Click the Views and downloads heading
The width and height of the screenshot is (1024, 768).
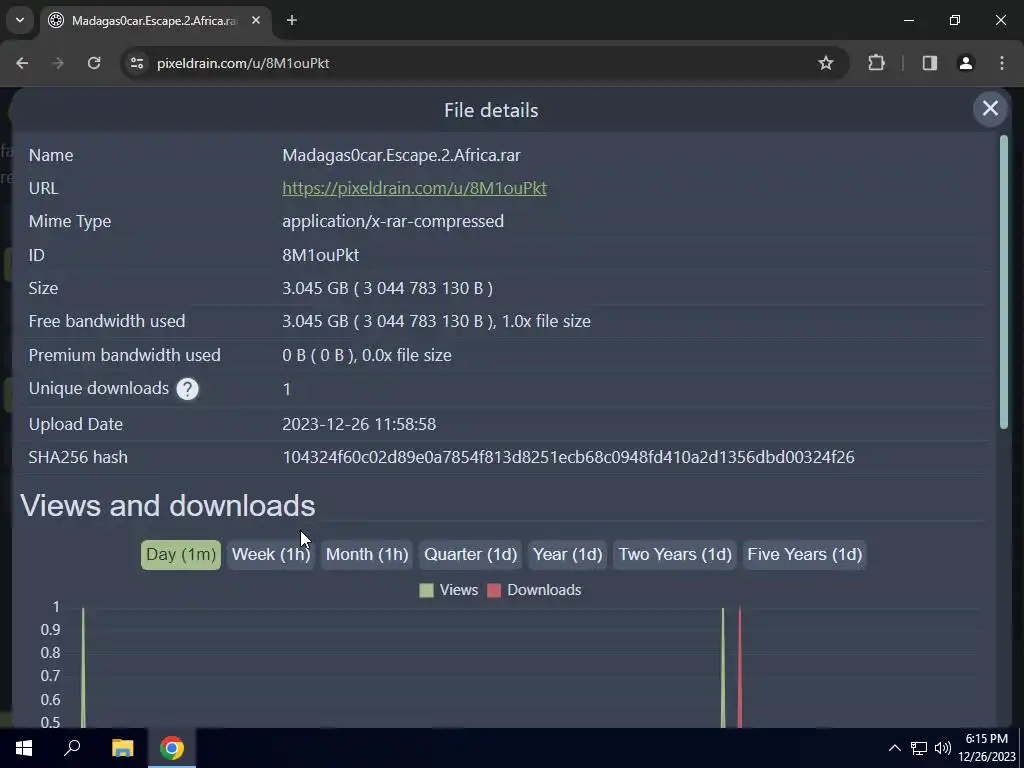[x=168, y=506]
